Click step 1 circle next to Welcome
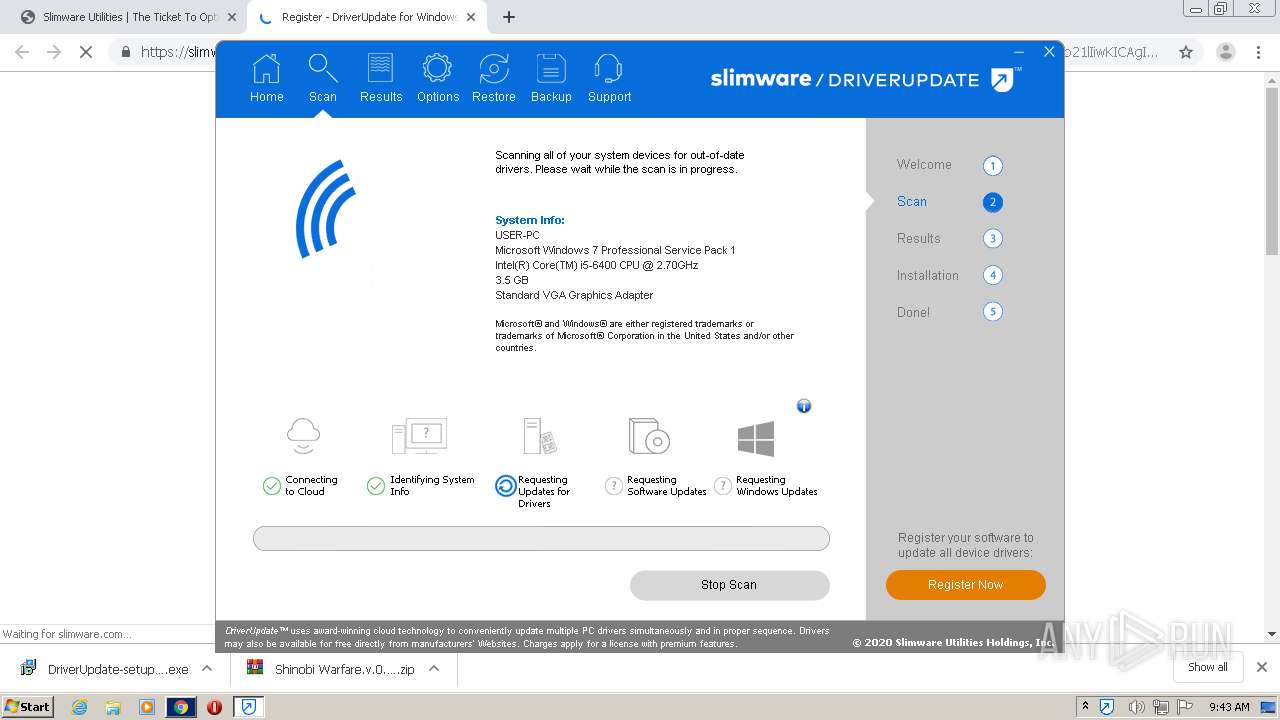This screenshot has height=720, width=1280. click(x=992, y=166)
